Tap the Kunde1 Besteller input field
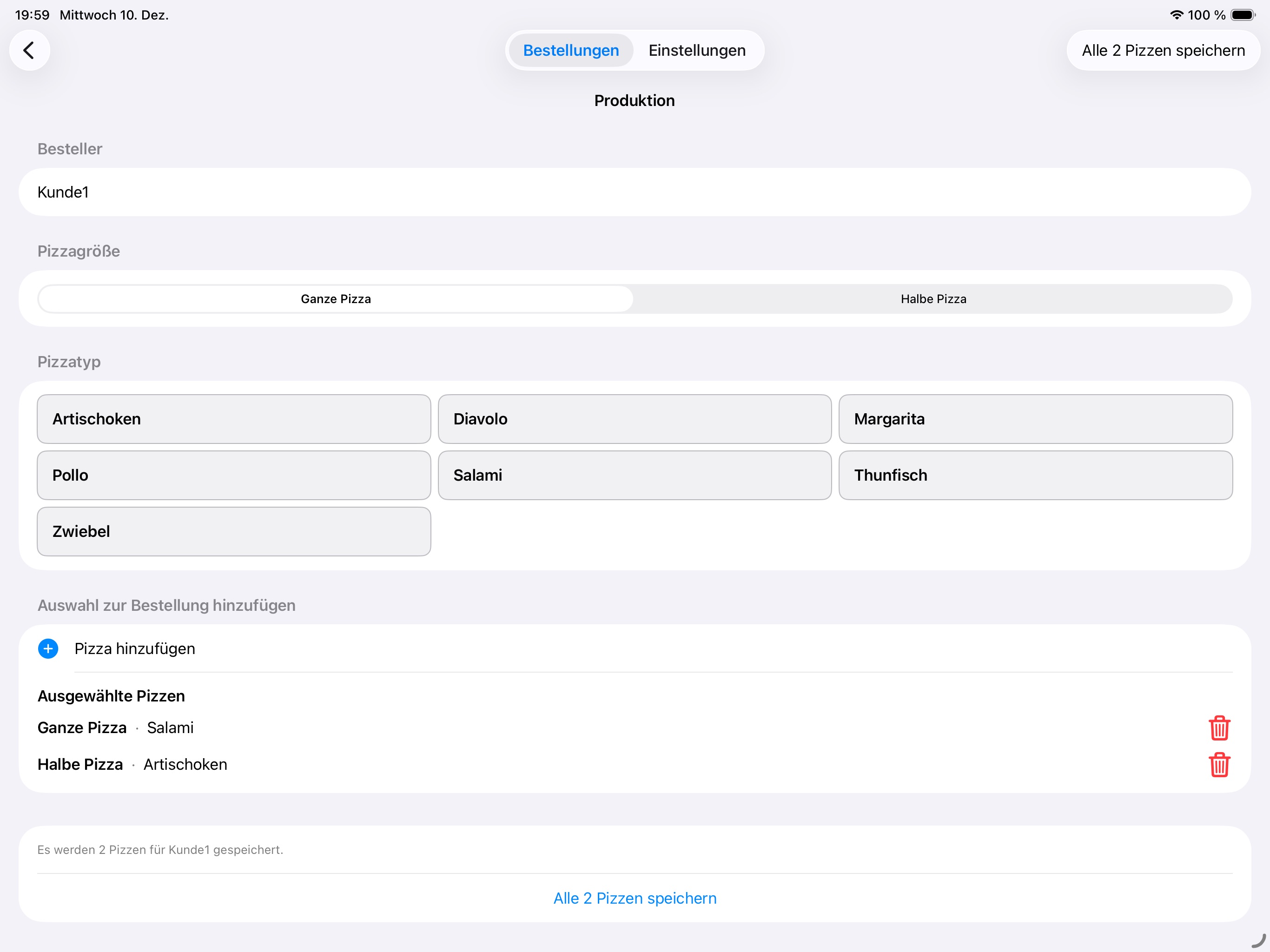This screenshot has height=952, width=1270. point(634,192)
